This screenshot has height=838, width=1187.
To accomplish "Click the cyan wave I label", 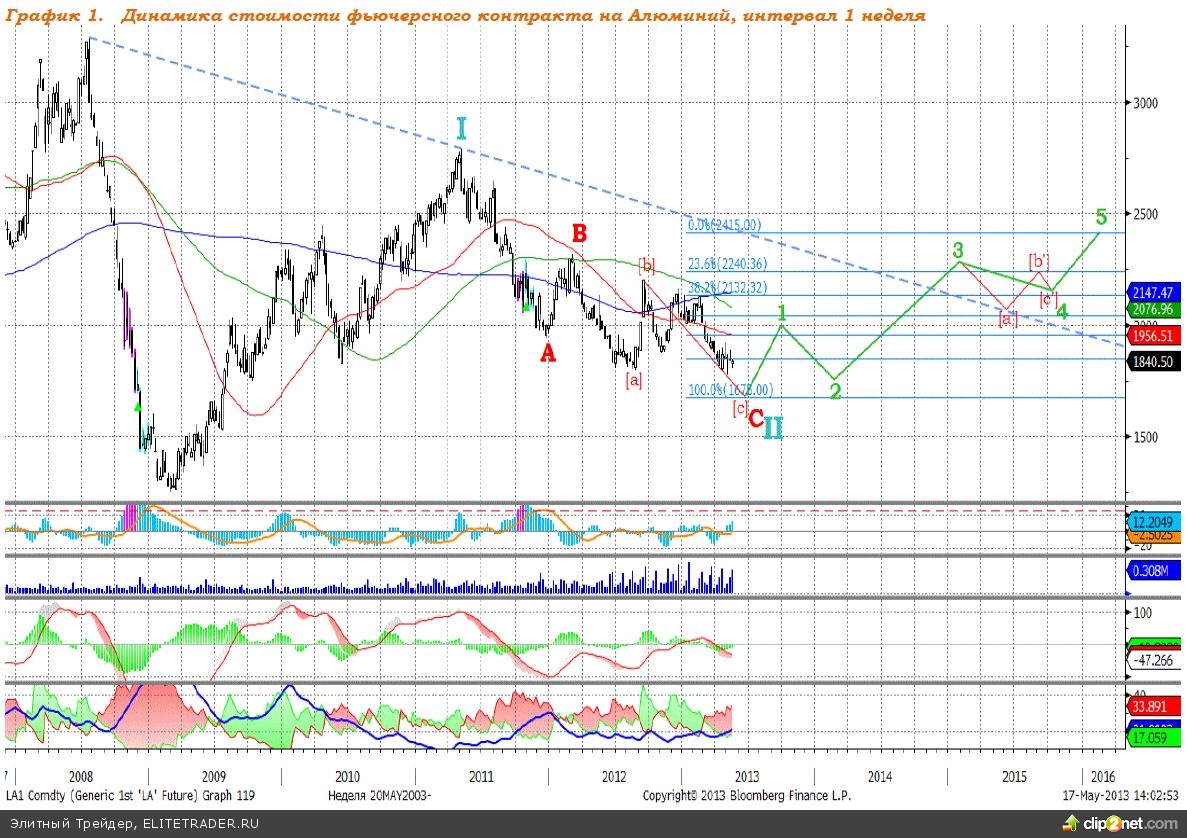I will pos(461,129).
